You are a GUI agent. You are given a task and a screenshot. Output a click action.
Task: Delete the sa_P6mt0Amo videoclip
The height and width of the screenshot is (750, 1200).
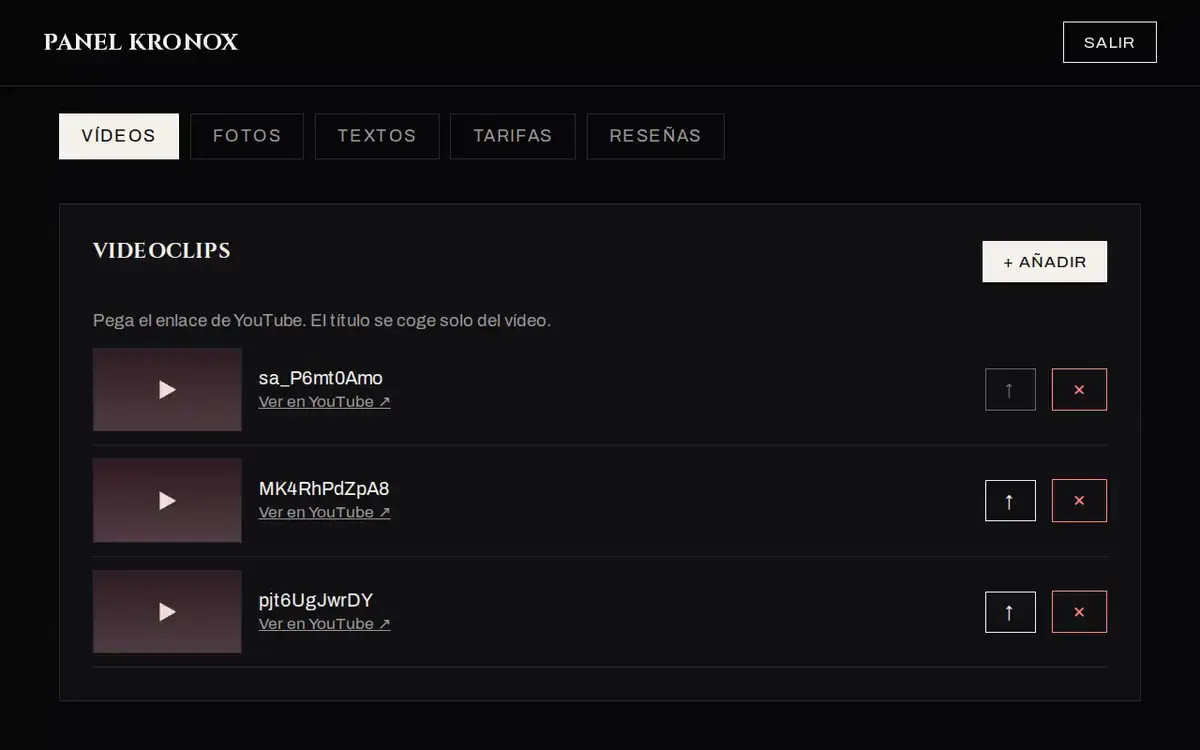coord(1079,390)
